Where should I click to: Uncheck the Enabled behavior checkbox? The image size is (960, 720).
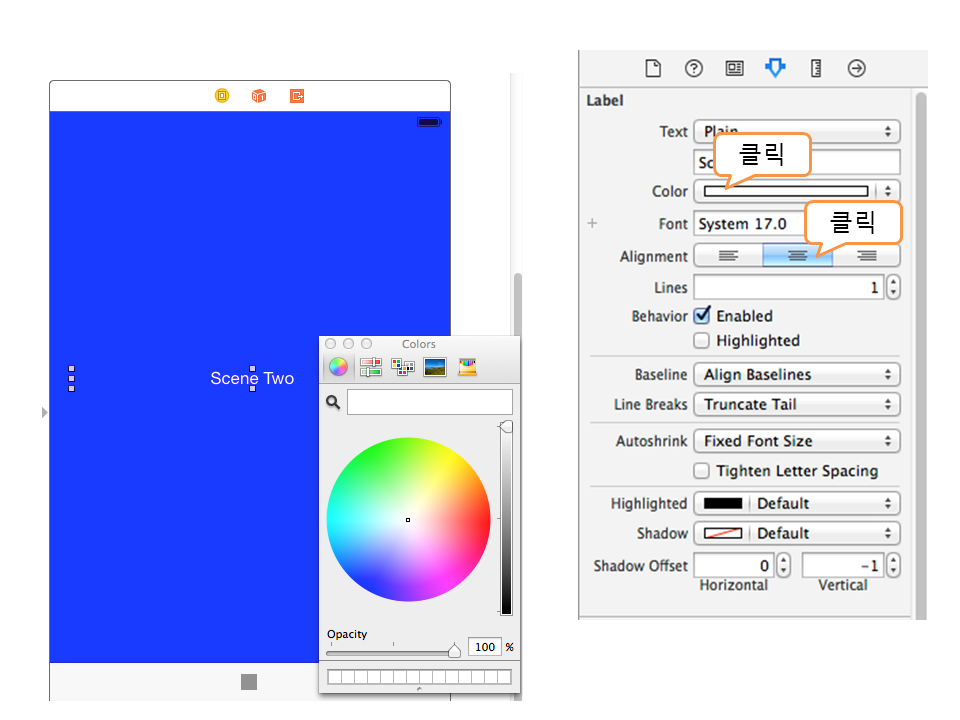click(x=702, y=315)
